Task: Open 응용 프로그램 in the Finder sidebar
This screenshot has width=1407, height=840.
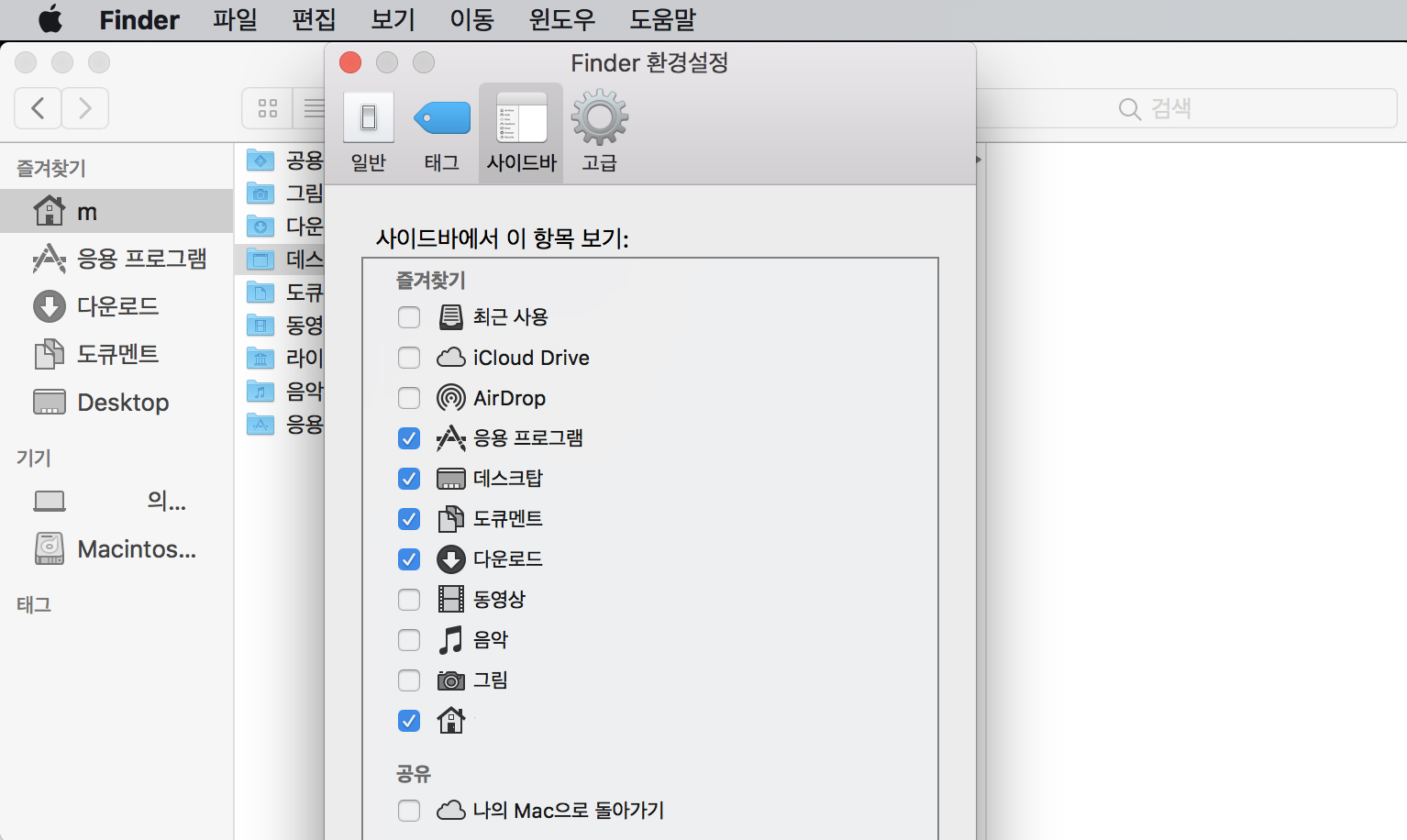Action: tap(141, 259)
